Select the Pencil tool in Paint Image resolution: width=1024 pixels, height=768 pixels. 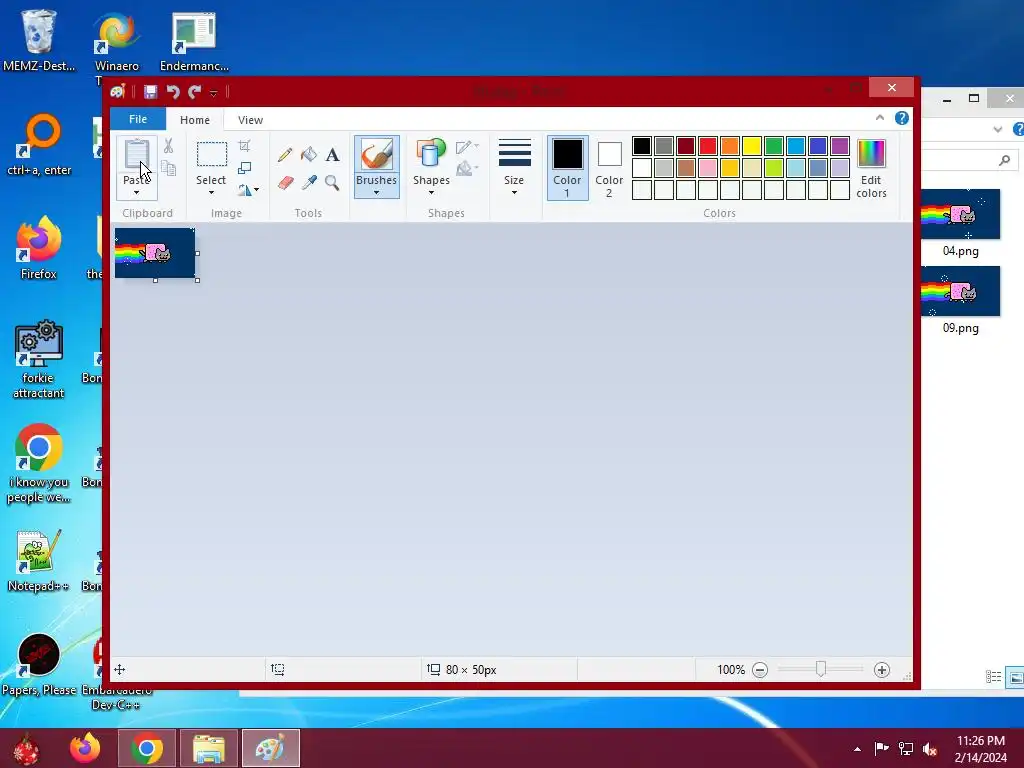click(x=285, y=155)
